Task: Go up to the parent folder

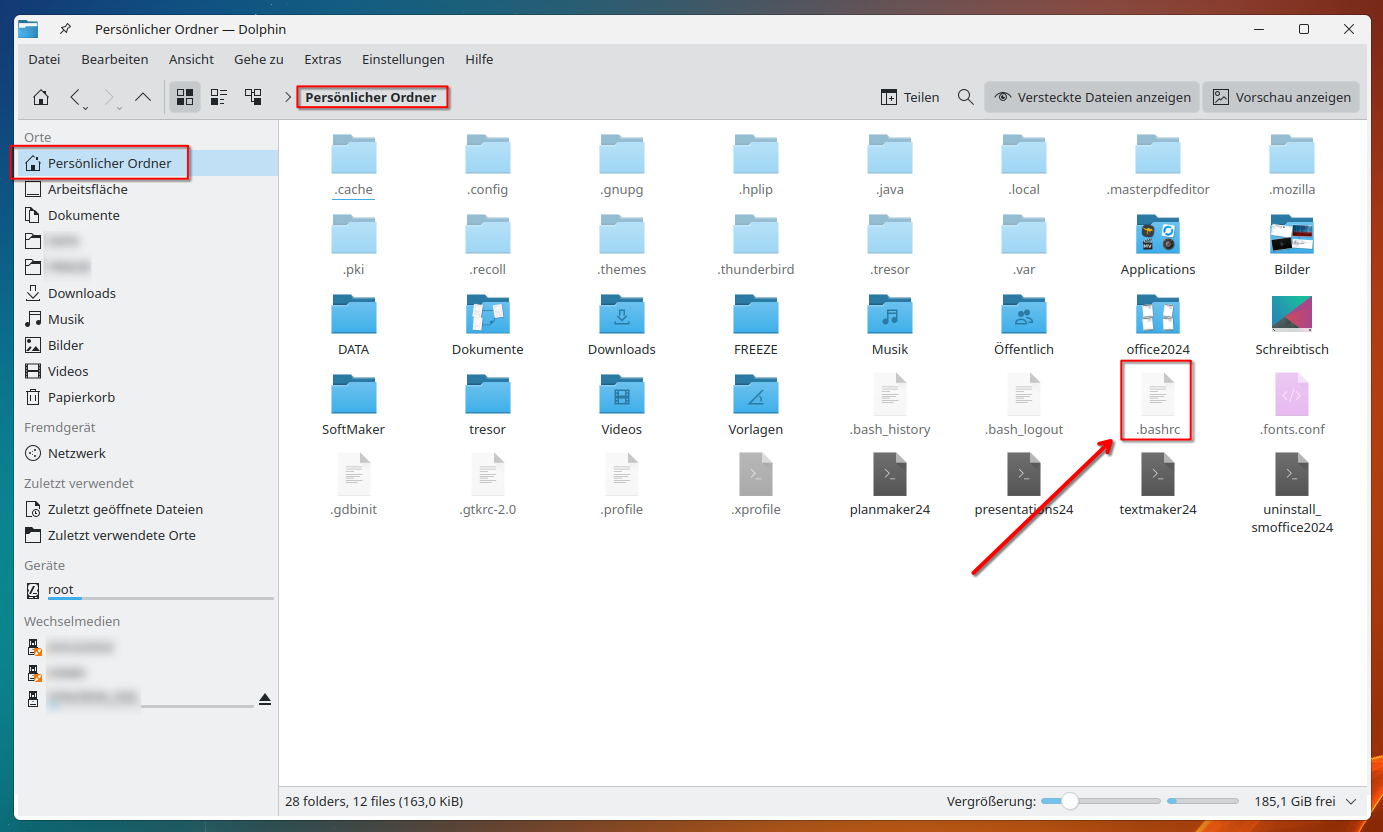Action: [143, 97]
